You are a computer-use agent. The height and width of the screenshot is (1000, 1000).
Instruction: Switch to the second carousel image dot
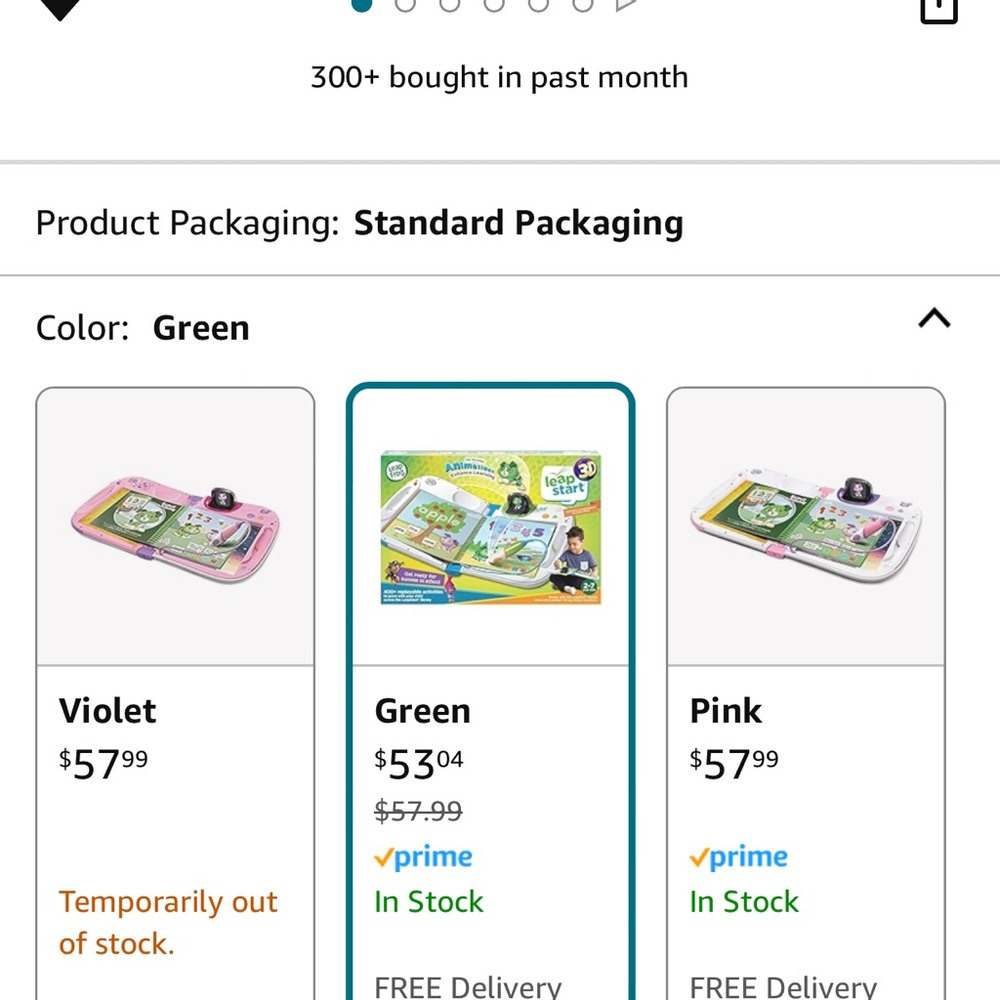[406, 4]
